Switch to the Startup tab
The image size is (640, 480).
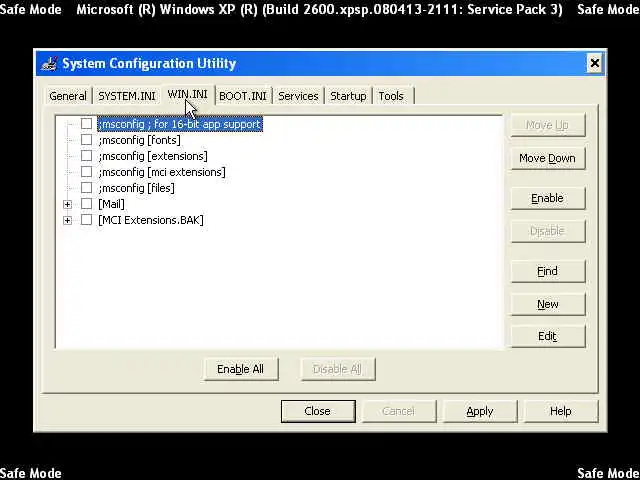348,96
